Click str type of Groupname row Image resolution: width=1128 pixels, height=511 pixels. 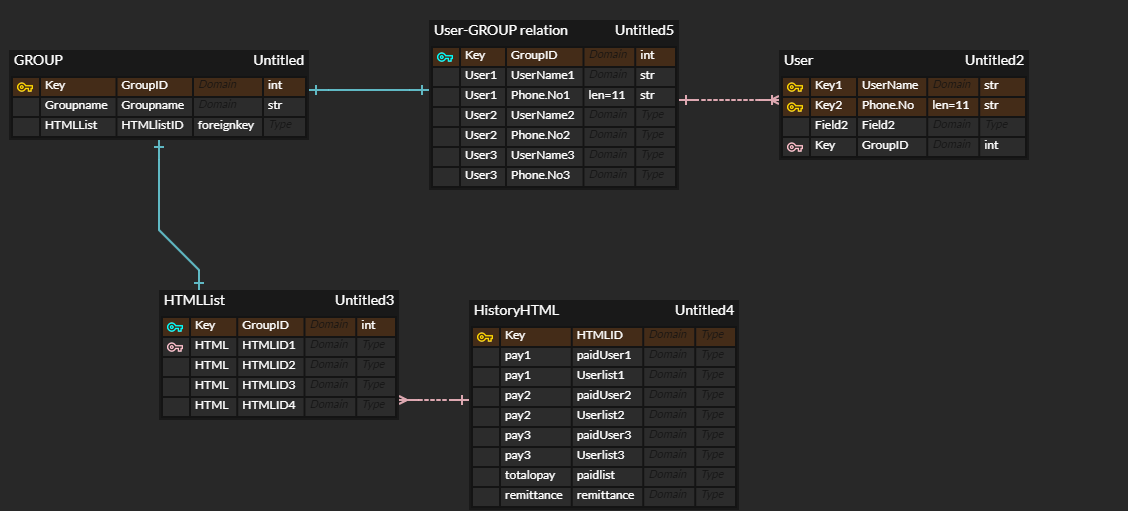pyautogui.click(x=284, y=107)
